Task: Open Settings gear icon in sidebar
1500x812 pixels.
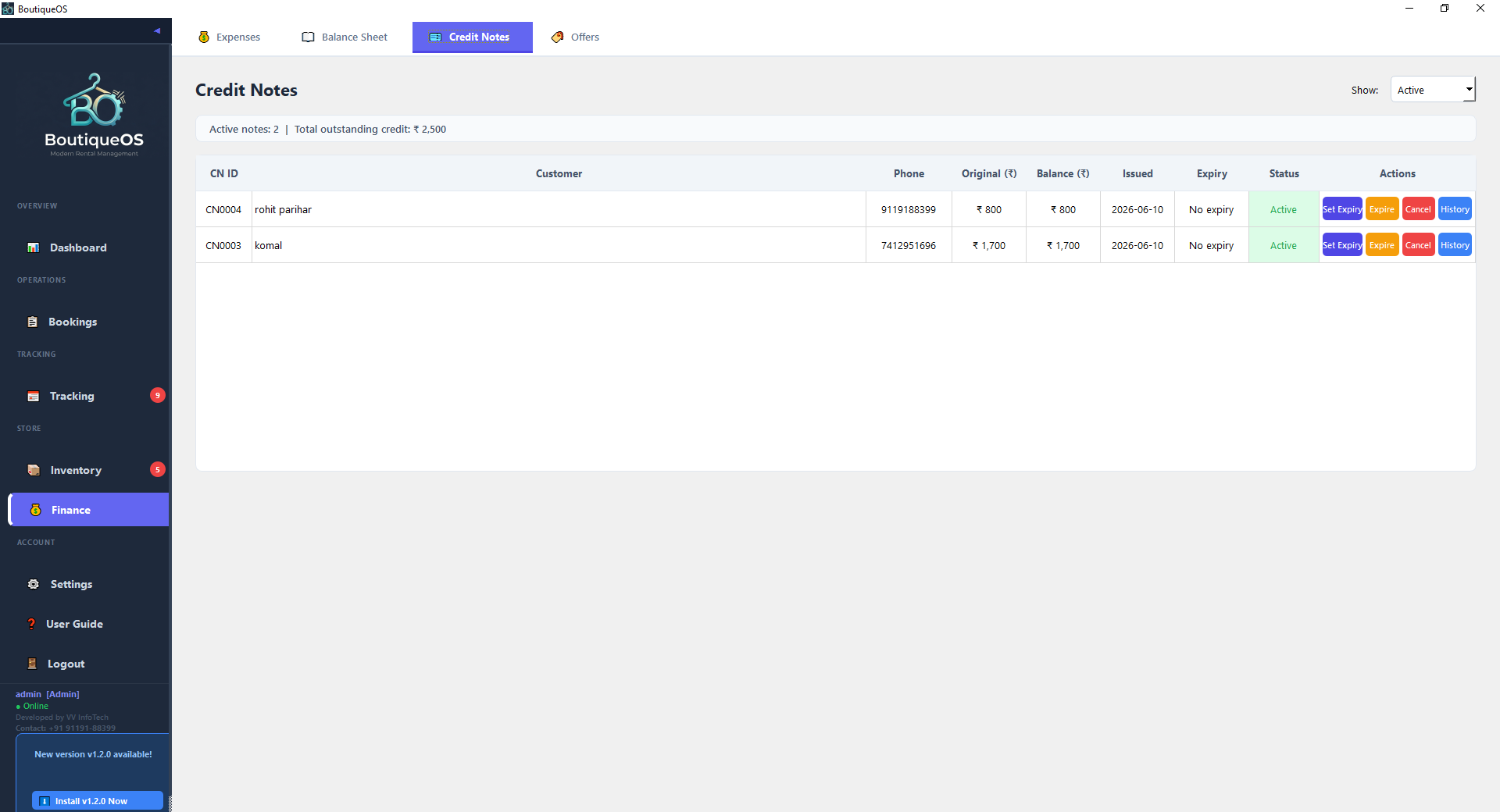Action: tap(34, 584)
